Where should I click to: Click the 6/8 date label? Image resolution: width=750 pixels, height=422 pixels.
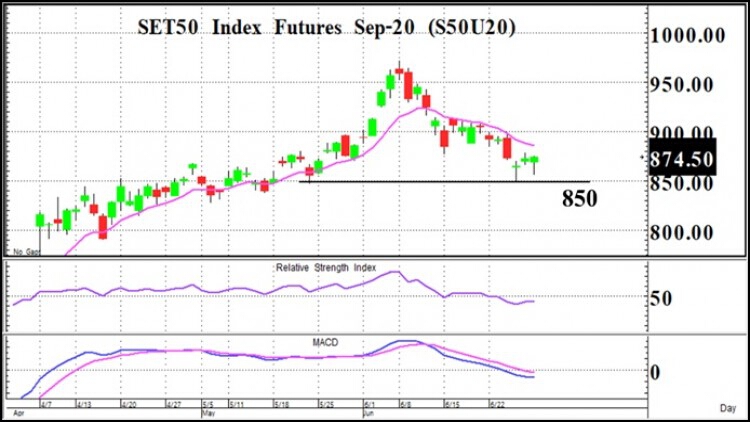pos(406,405)
